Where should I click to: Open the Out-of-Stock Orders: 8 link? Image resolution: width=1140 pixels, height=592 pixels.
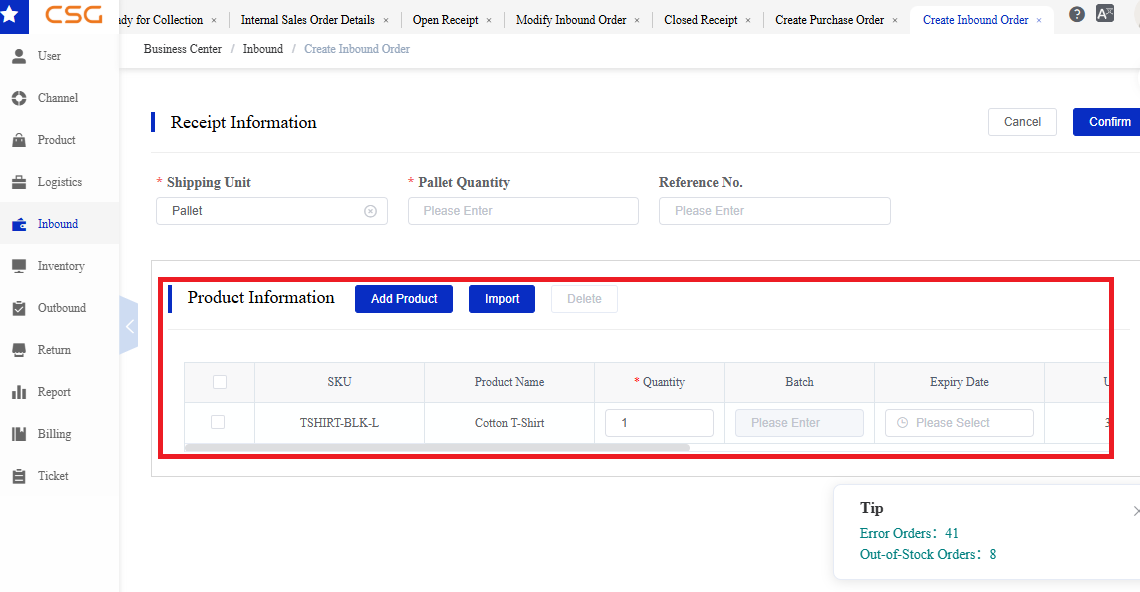coord(928,554)
